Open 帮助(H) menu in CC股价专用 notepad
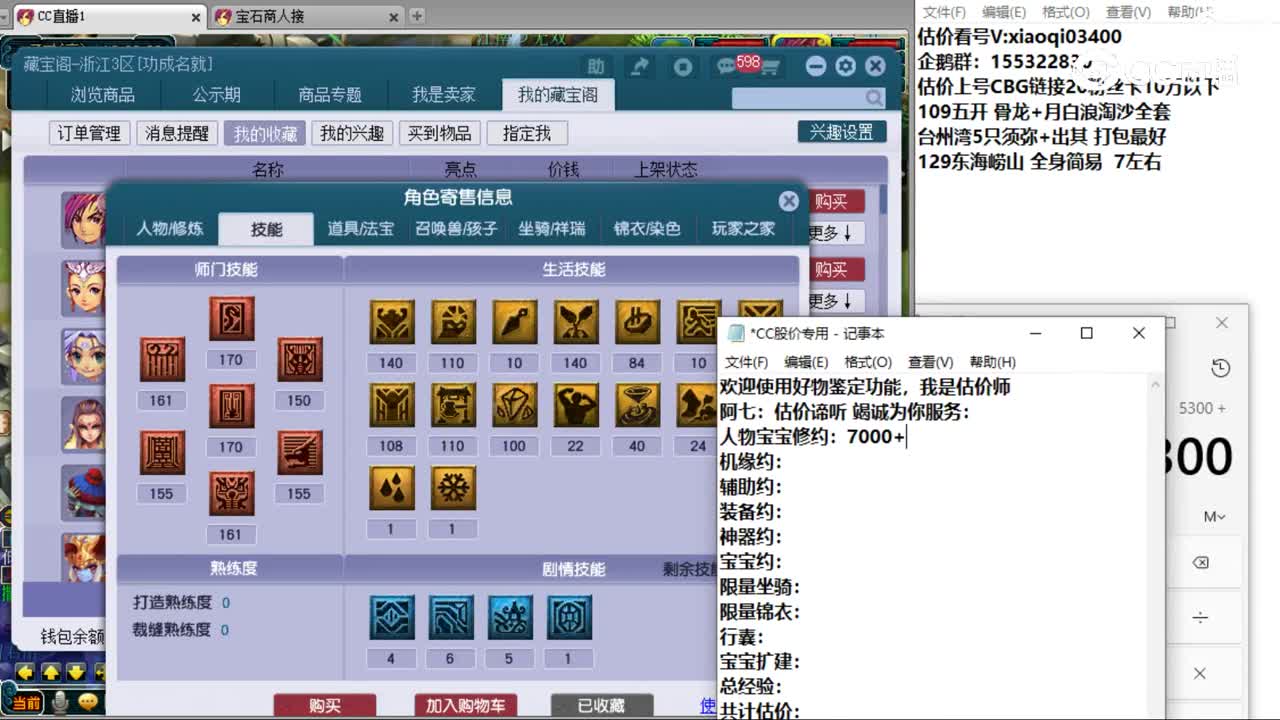1280x720 pixels. pos(993,362)
